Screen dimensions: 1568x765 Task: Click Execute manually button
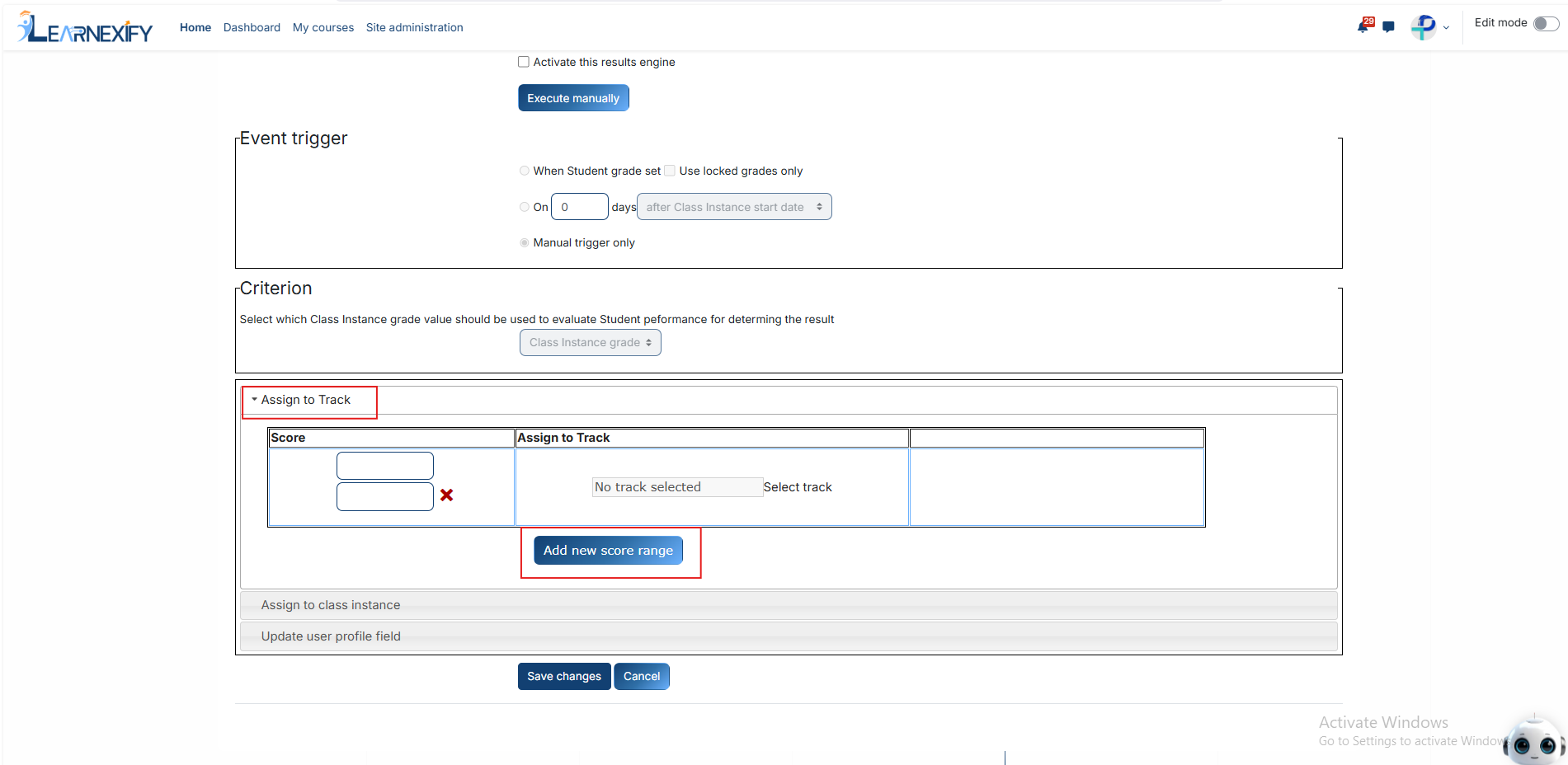573,98
